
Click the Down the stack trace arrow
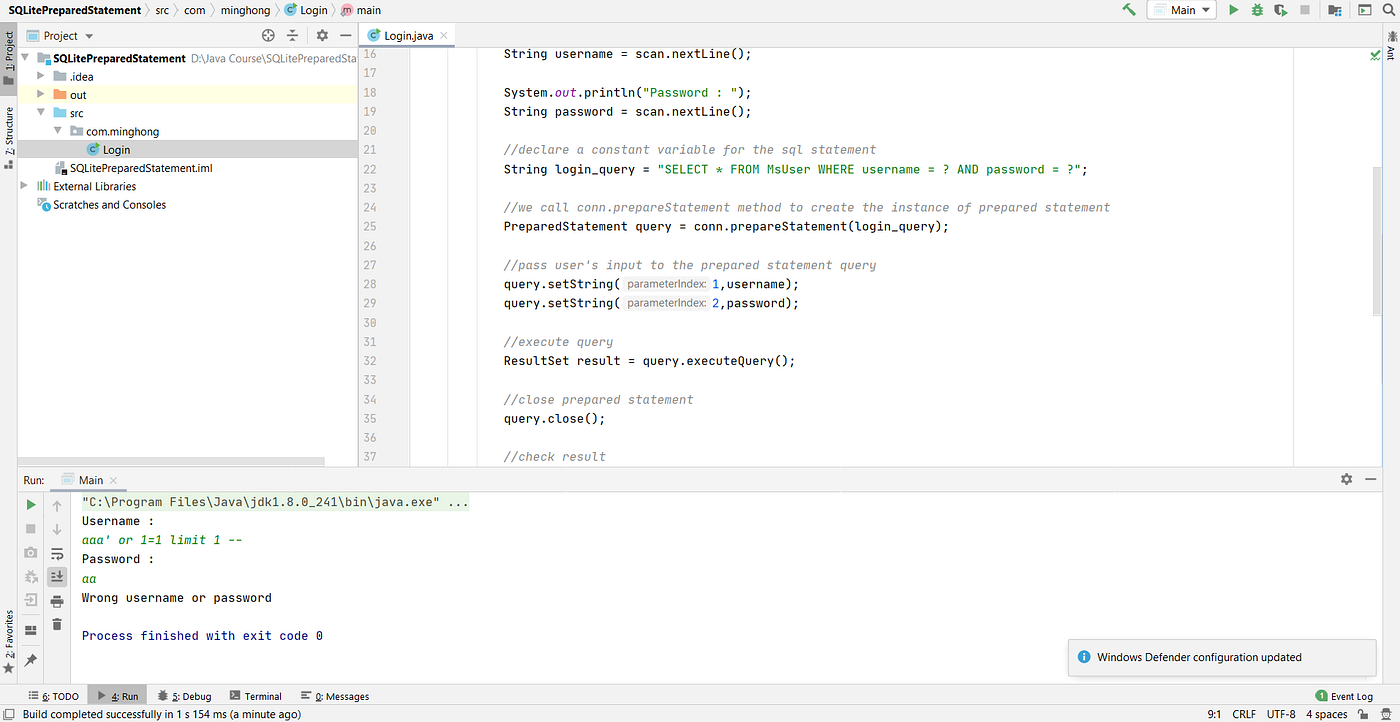[x=57, y=529]
